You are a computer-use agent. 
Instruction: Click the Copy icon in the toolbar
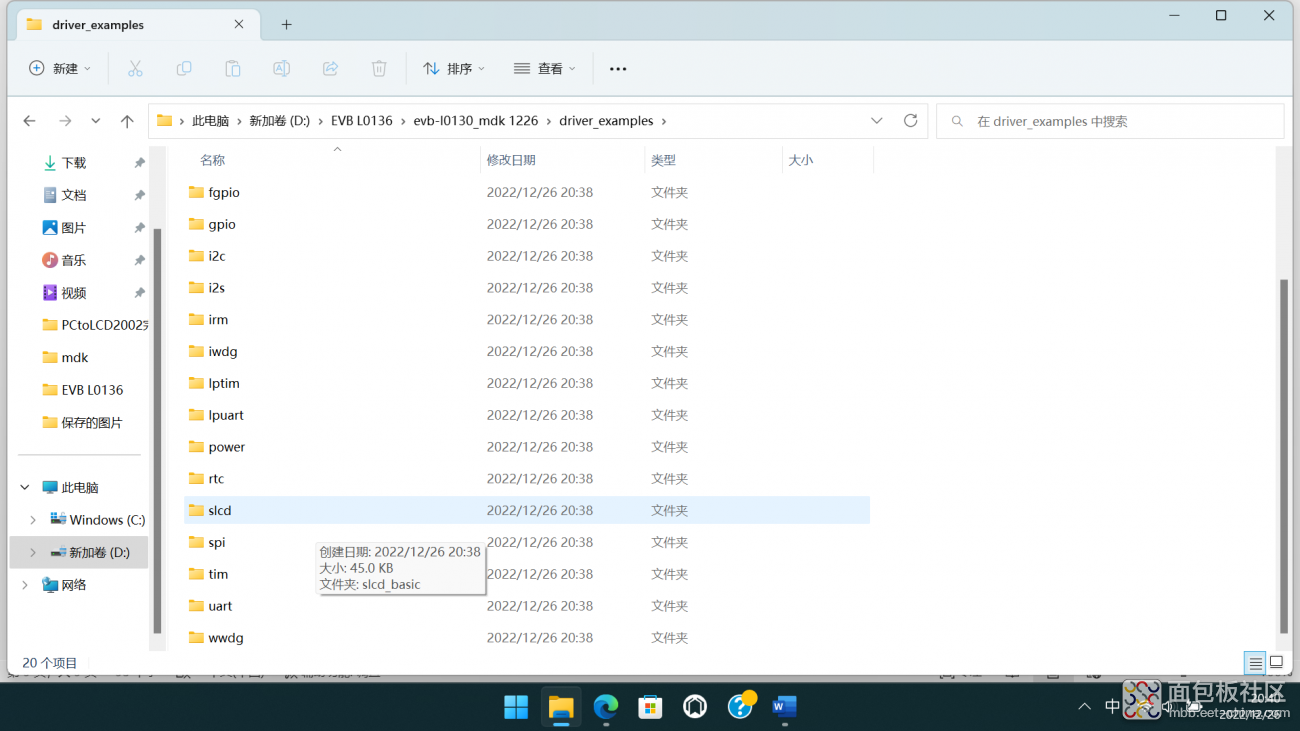(184, 68)
